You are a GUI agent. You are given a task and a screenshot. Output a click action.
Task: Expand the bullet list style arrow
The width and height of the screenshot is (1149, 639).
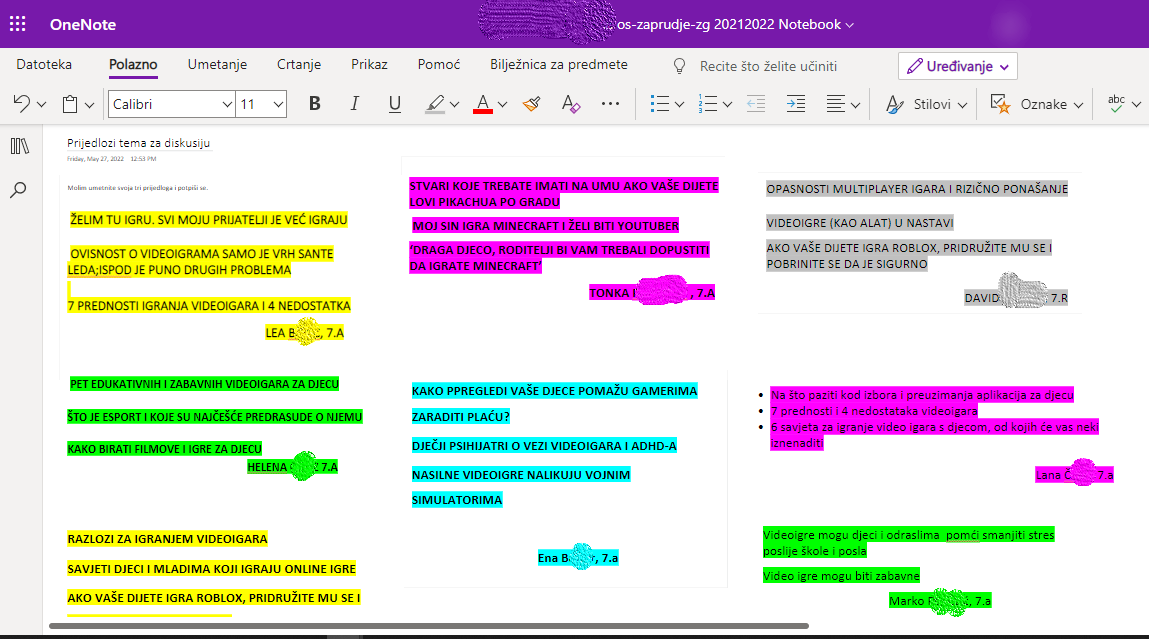tap(679, 105)
